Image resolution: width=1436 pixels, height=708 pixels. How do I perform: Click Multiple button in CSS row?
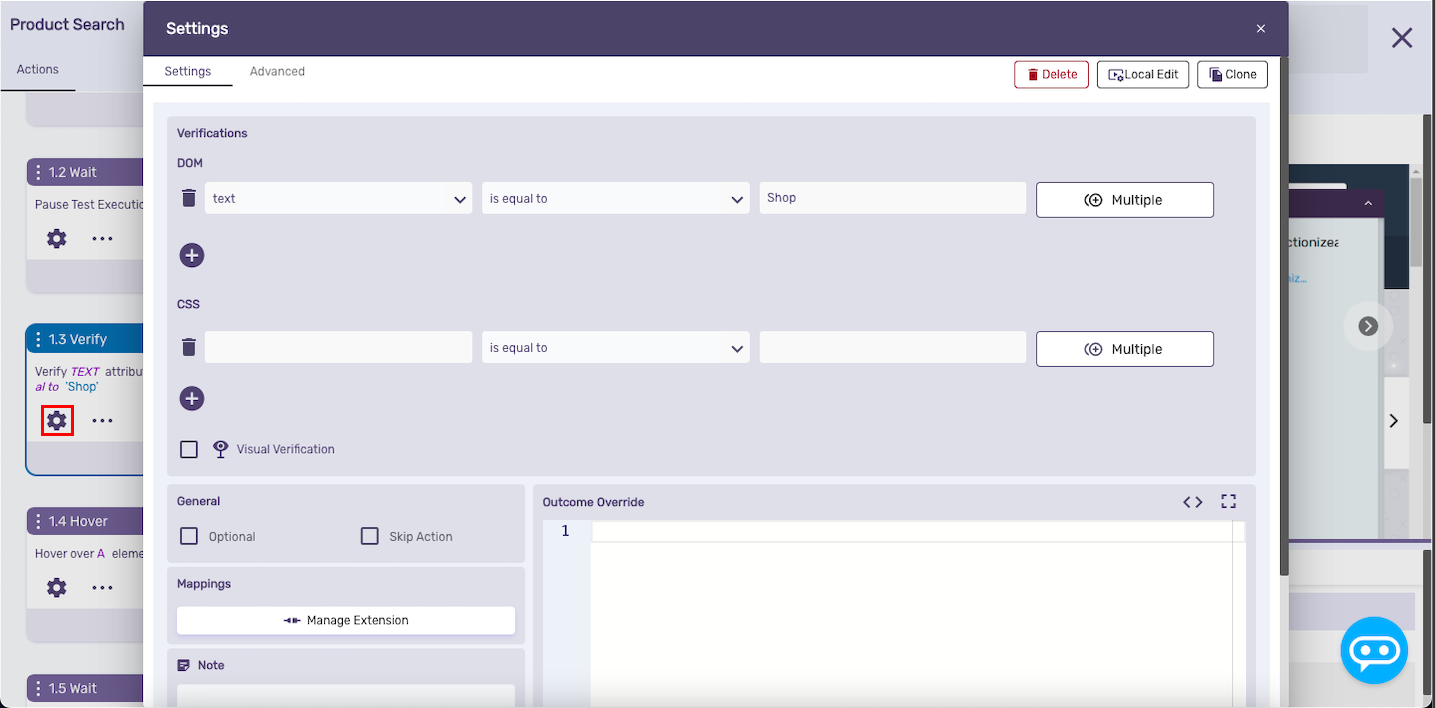[1124, 349]
